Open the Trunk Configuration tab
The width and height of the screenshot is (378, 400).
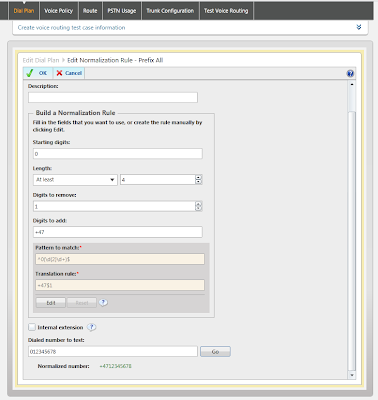tap(170, 11)
